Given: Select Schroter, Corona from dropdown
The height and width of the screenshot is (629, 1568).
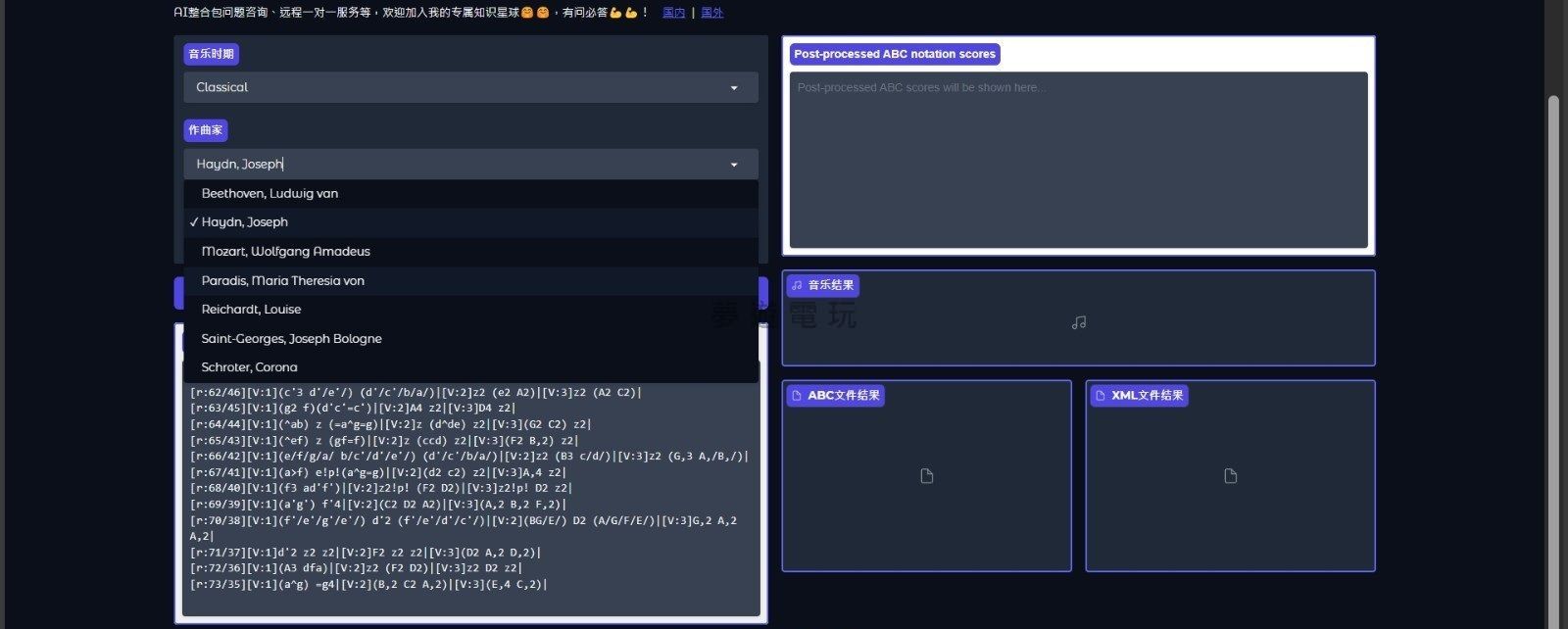Looking at the screenshot, I should pos(249,367).
